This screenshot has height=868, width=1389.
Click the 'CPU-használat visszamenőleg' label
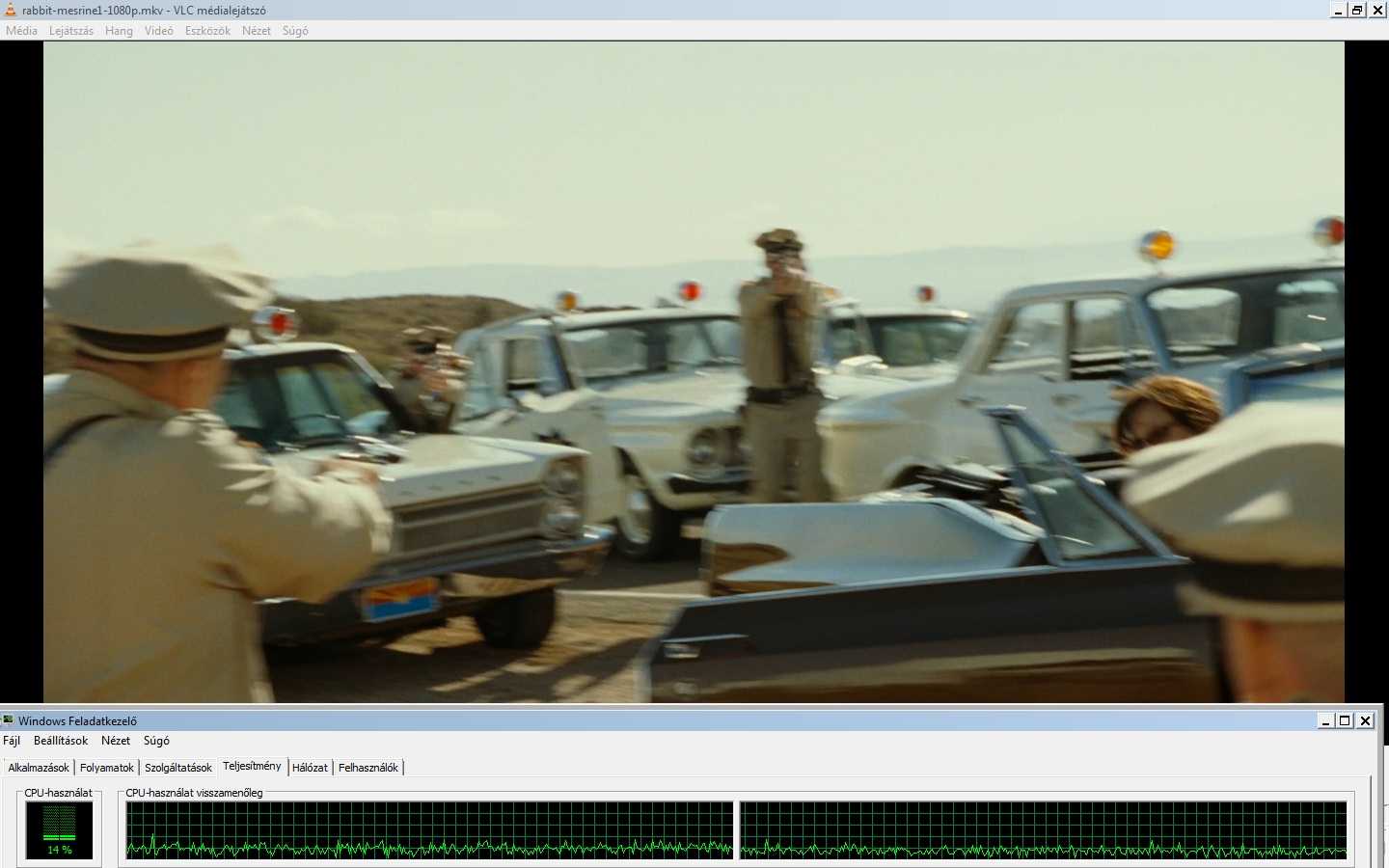[194, 793]
